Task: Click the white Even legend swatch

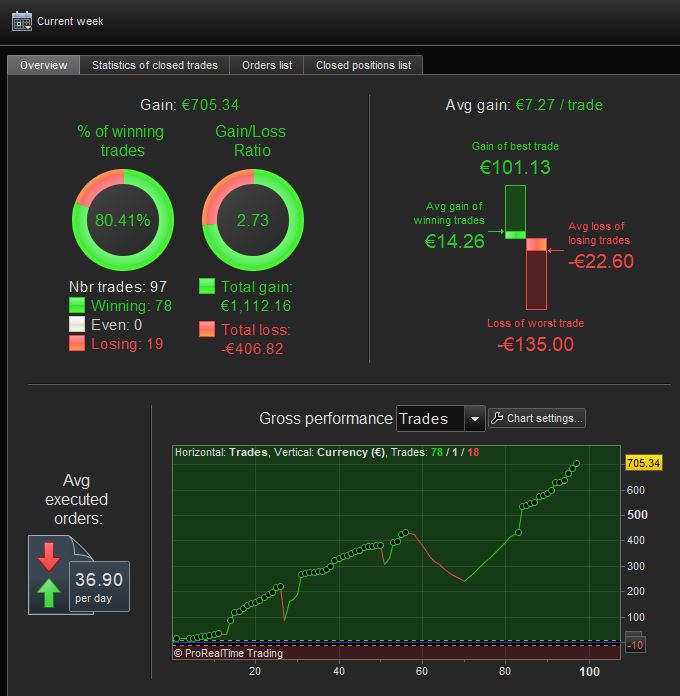Action: [77, 324]
